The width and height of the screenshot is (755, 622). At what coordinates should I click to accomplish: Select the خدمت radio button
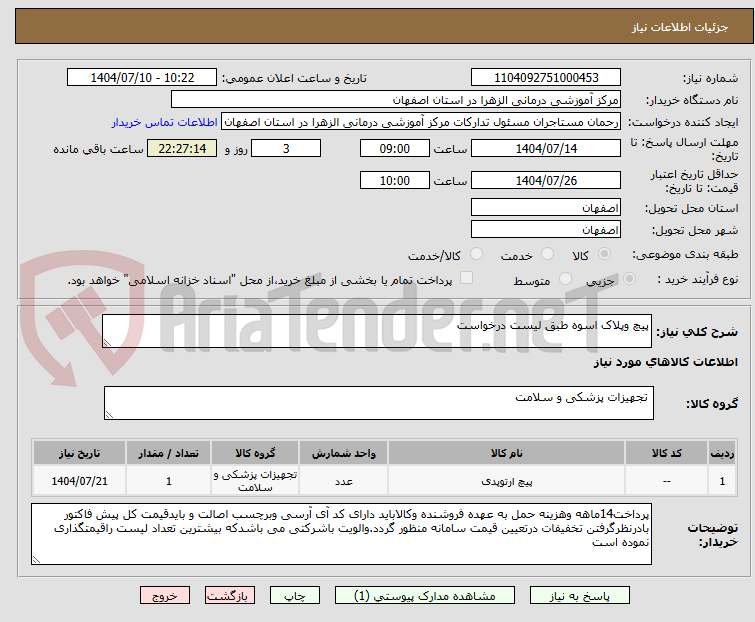pos(547,253)
